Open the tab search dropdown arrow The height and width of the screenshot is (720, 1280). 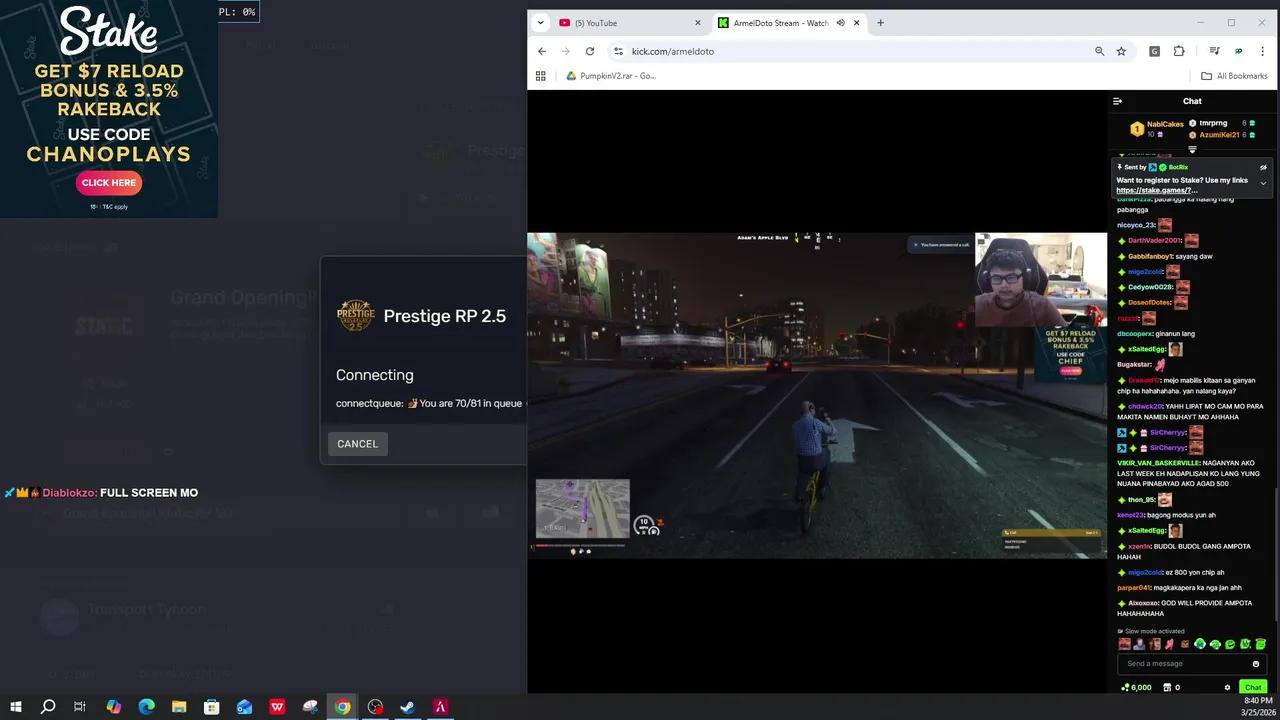pyautogui.click(x=540, y=23)
